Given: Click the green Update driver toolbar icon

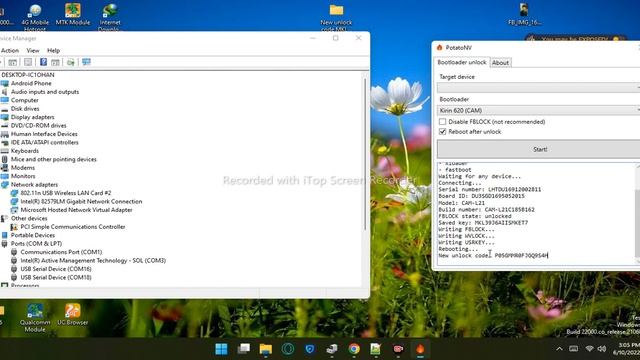Looking at the screenshot, I should 71,62.
